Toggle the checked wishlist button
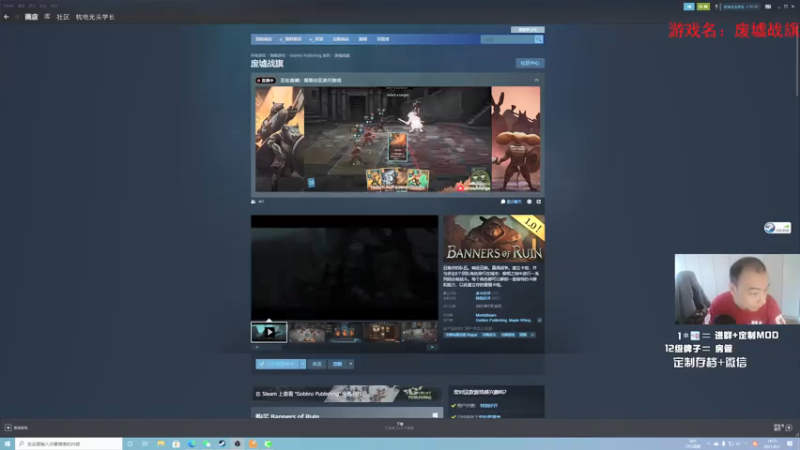Viewport: 800px width, 450px height. (x=278, y=364)
